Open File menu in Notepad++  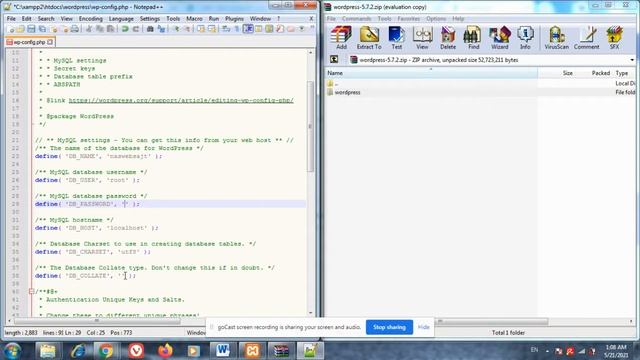click(x=11, y=19)
